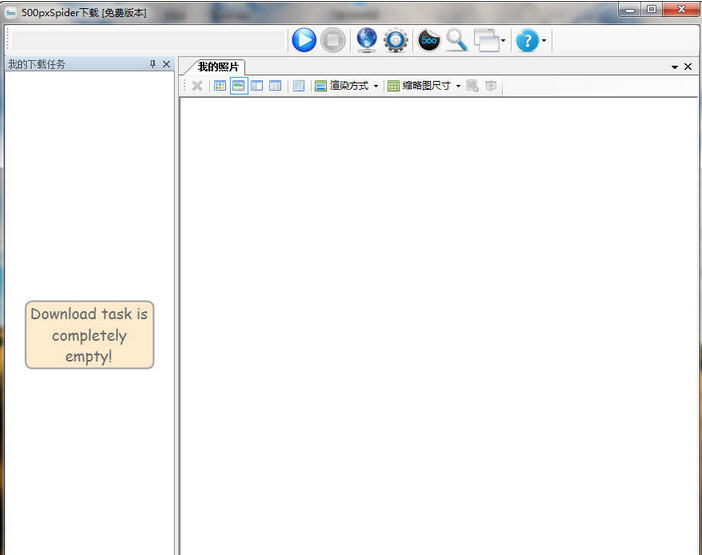Toggle the third view layout button
This screenshot has height=555, width=702.
(257, 86)
